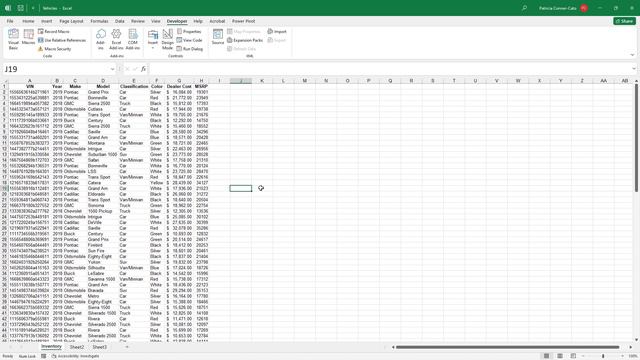Click the horizontal scroll right arrow
Screen dimensions: 640x360
tap(631, 347)
